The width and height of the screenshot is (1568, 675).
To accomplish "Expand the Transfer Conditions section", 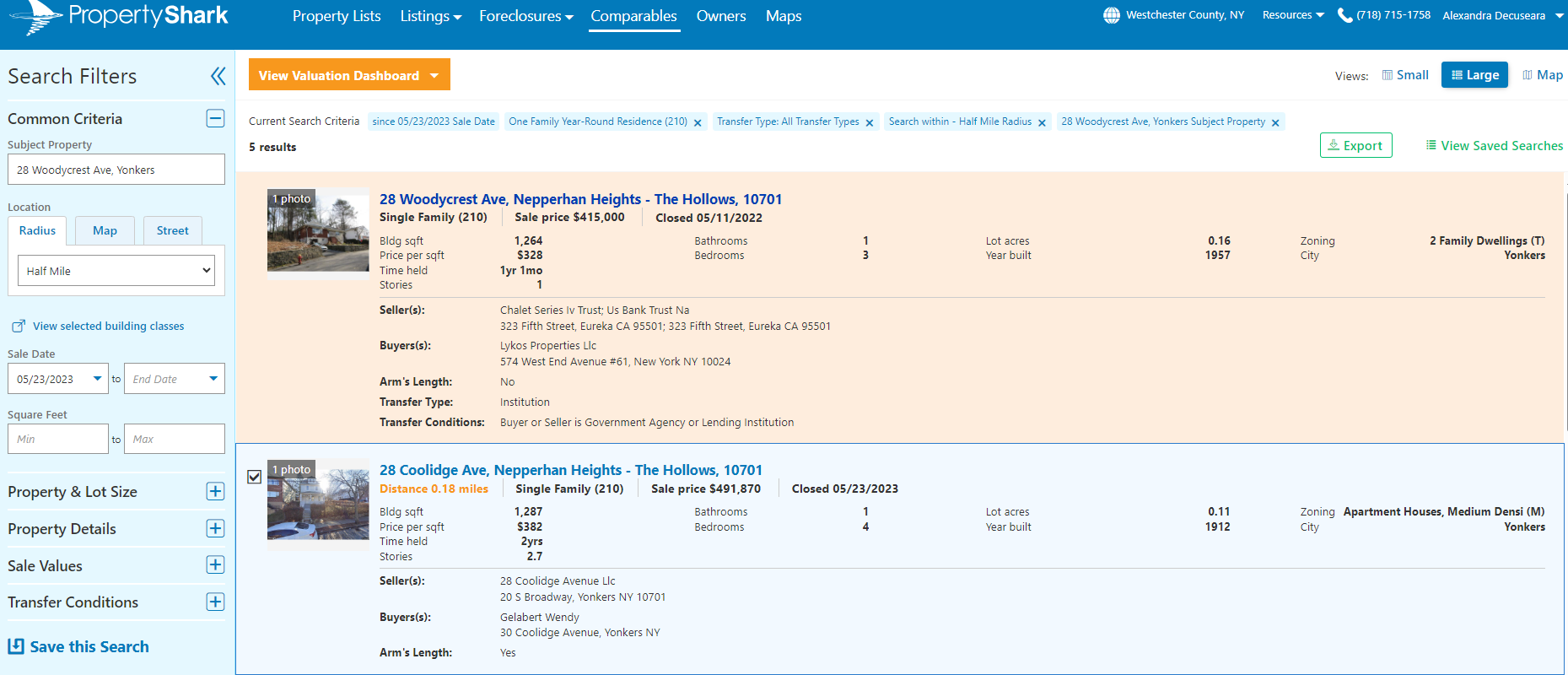I will 216,602.
